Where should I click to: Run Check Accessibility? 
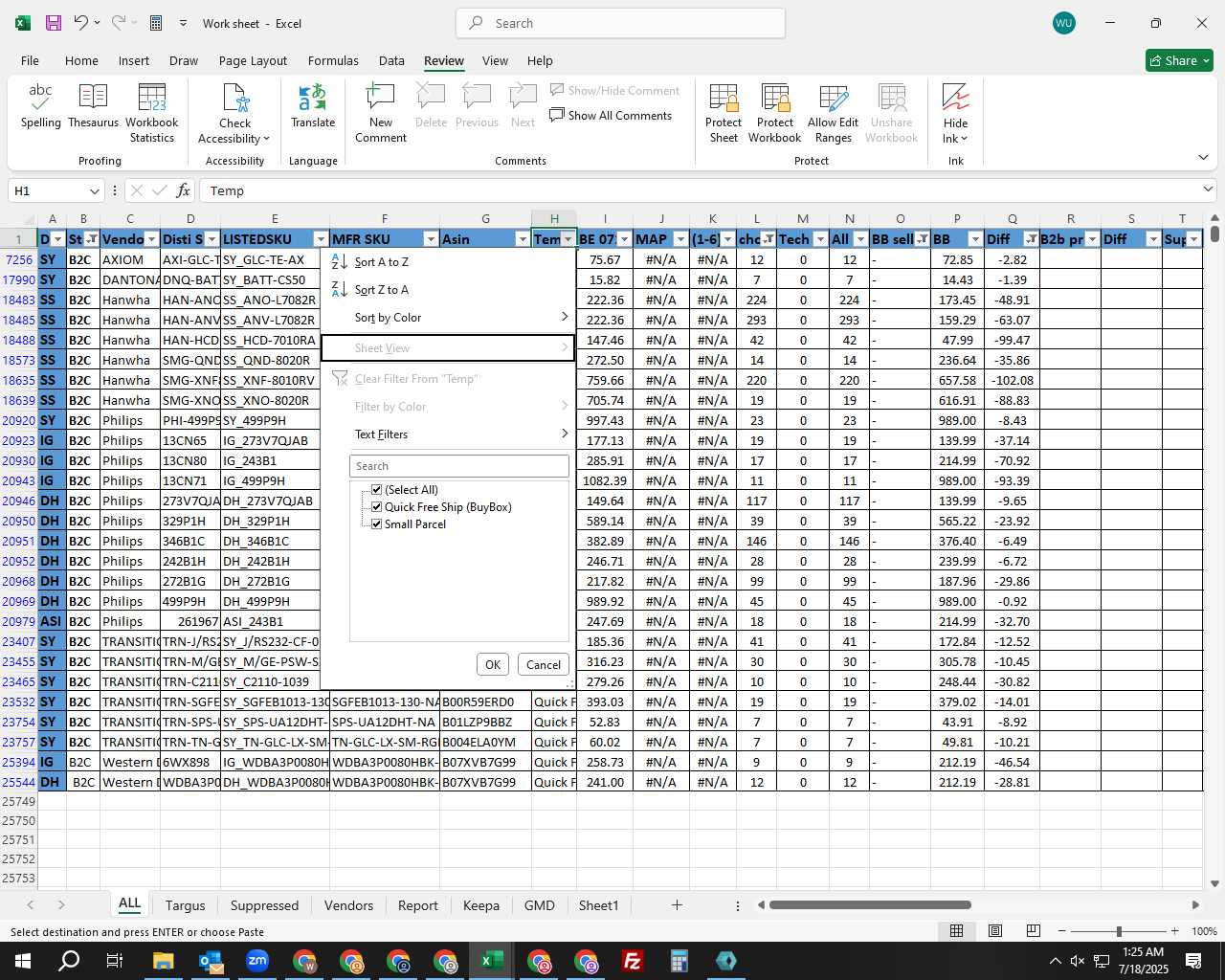point(234,114)
